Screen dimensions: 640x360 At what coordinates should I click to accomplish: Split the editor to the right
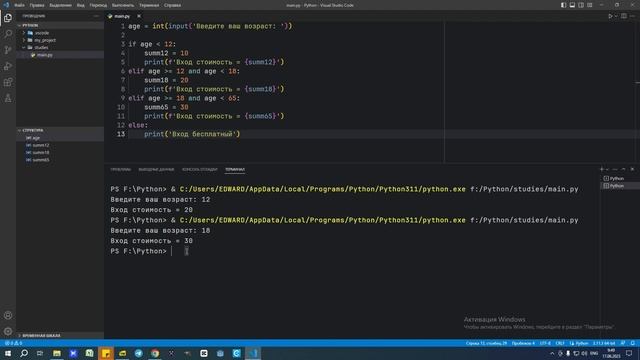point(624,16)
